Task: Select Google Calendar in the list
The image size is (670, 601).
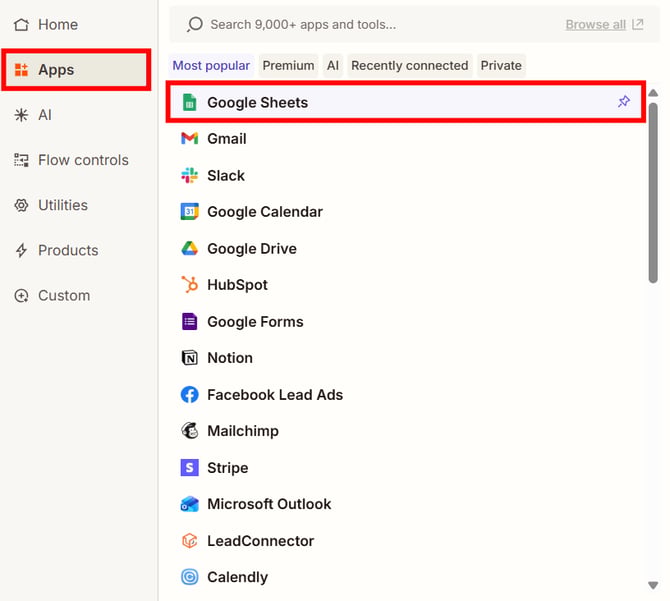Action: coord(406,212)
